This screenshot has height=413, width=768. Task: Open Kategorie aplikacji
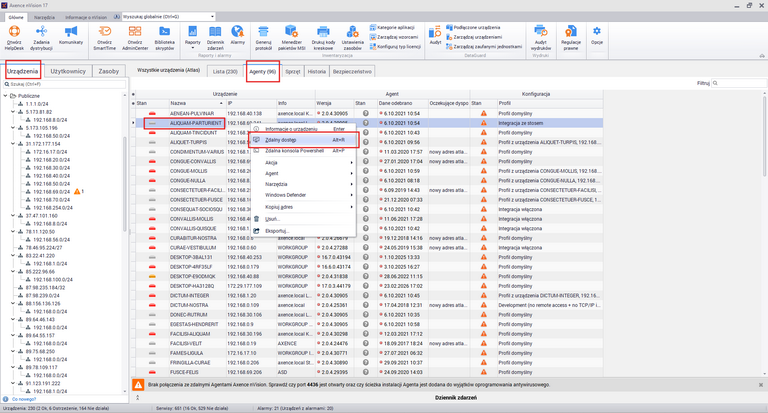coord(392,27)
